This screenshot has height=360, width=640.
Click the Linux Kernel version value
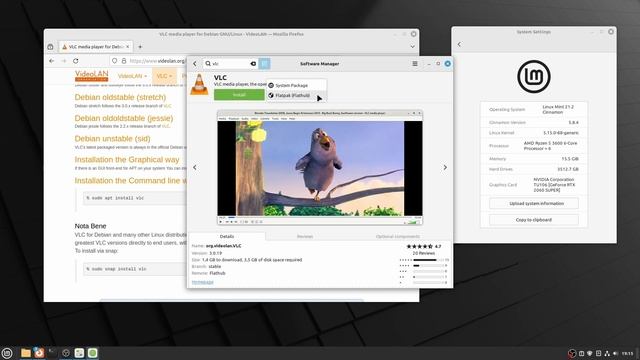point(561,133)
